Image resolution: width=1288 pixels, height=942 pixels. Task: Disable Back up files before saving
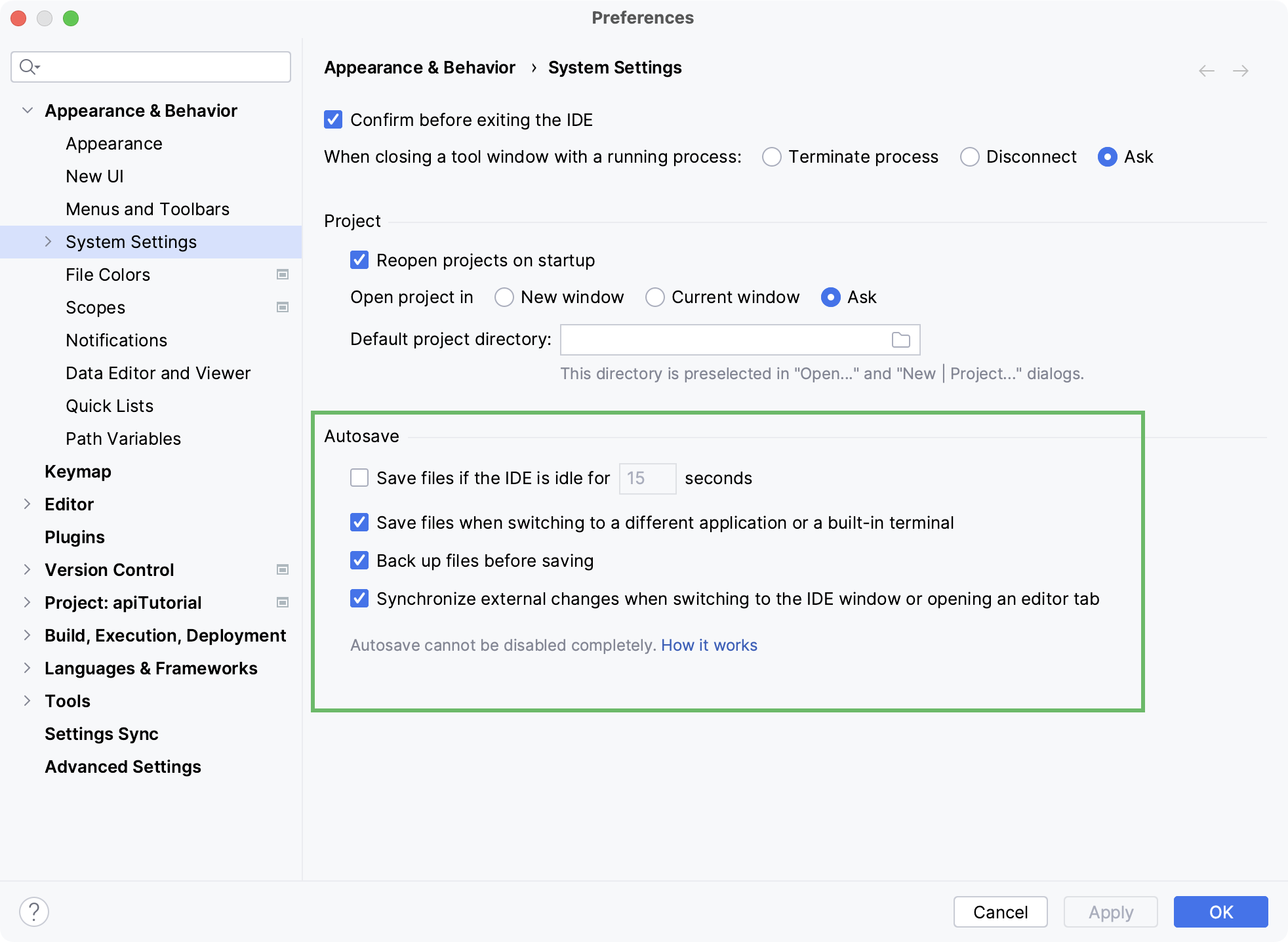coord(359,560)
